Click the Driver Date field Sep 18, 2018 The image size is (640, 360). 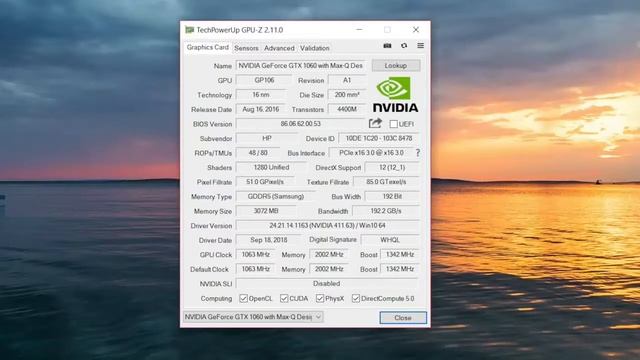tap(269, 240)
